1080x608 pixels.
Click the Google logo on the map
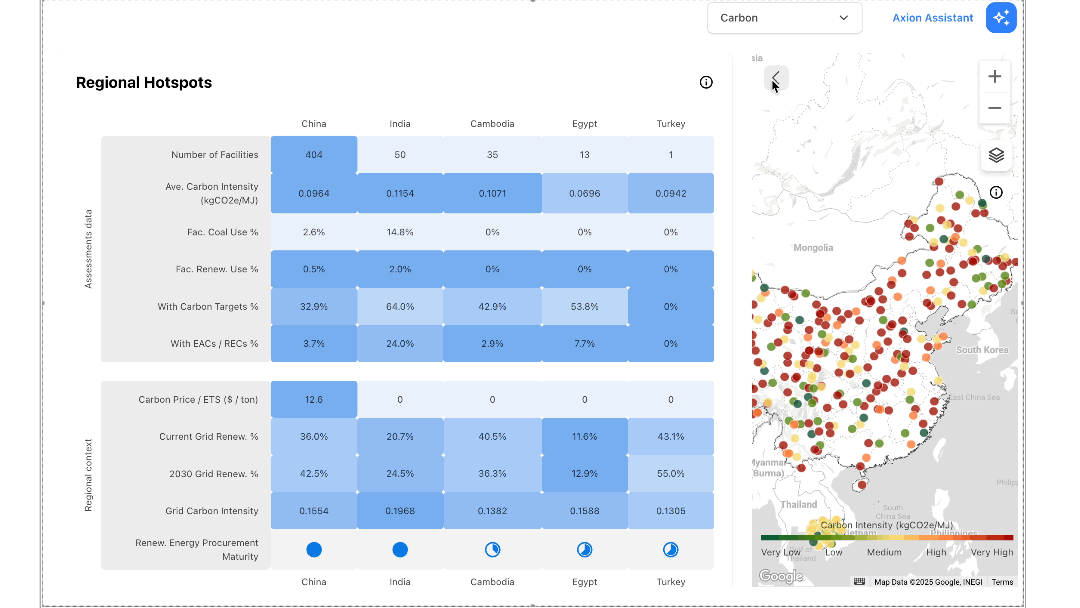click(780, 576)
